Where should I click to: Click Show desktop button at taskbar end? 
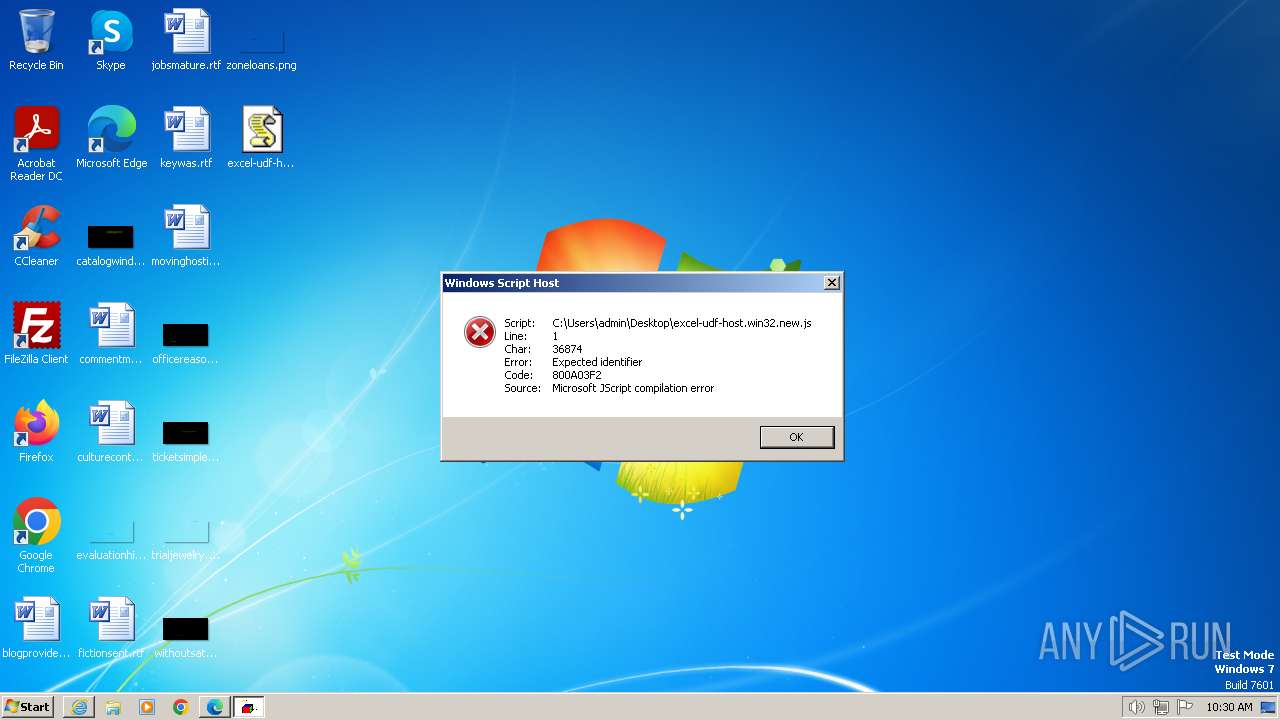(x=1270, y=707)
